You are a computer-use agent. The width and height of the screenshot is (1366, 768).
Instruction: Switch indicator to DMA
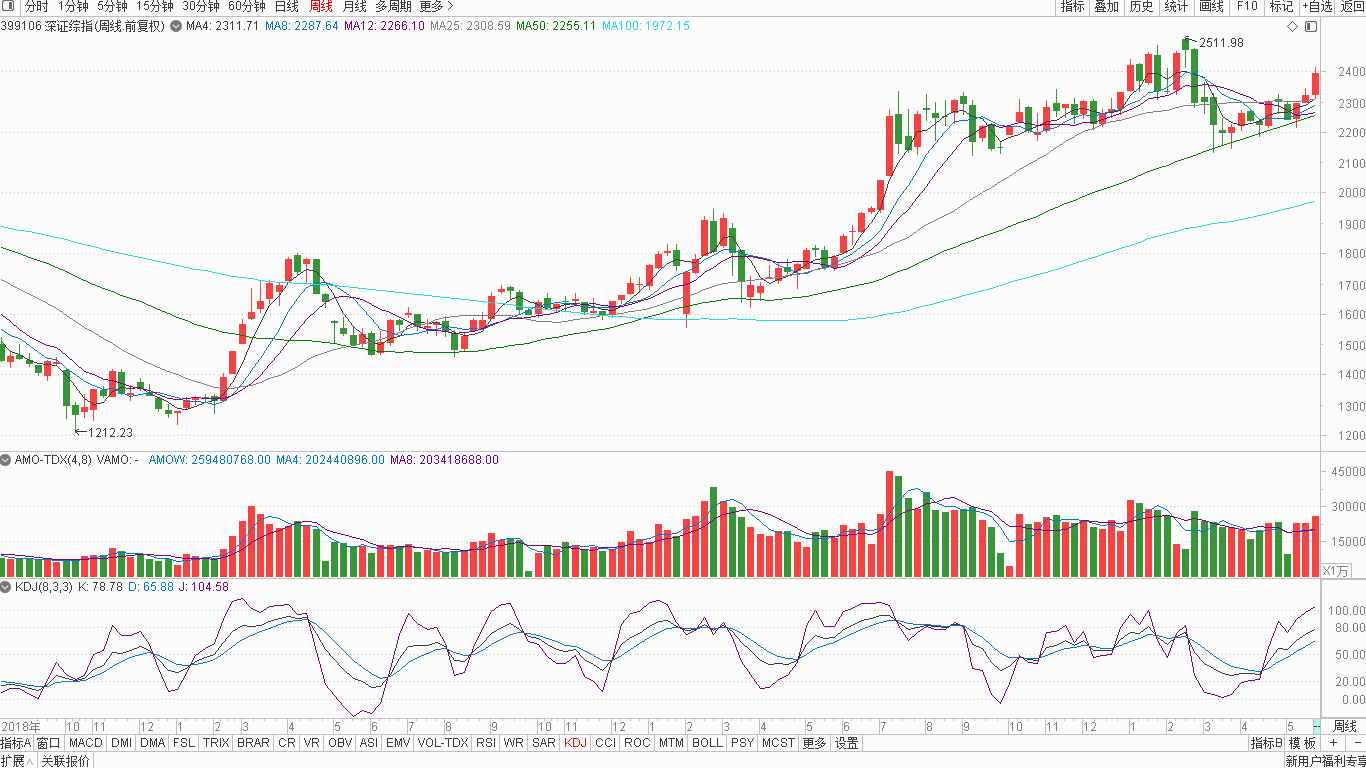[152, 743]
